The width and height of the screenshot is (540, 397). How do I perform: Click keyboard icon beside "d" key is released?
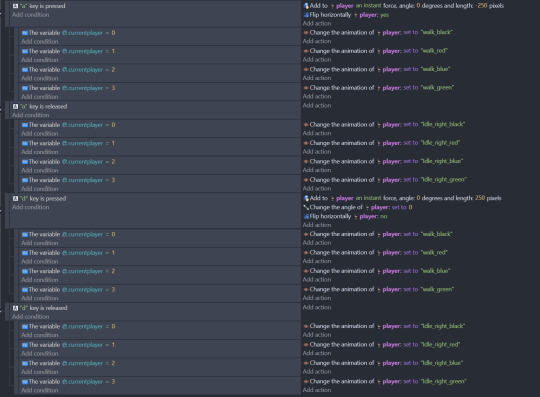tap(15, 308)
